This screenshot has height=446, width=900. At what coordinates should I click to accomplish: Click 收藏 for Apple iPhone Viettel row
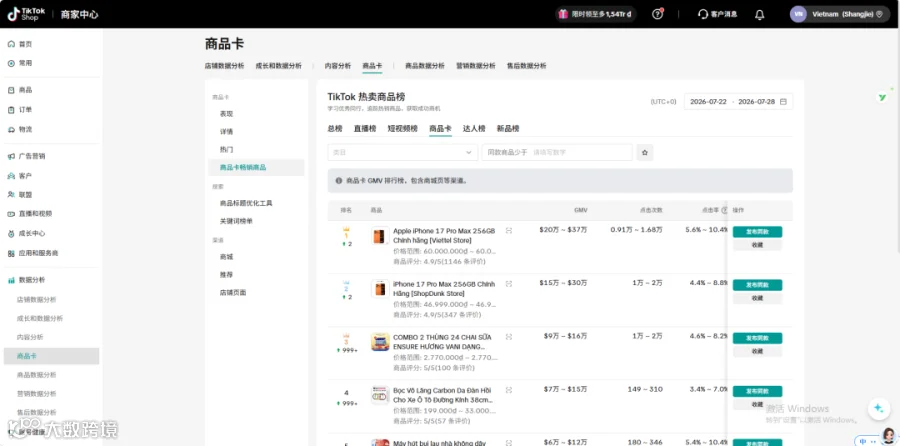coord(757,245)
